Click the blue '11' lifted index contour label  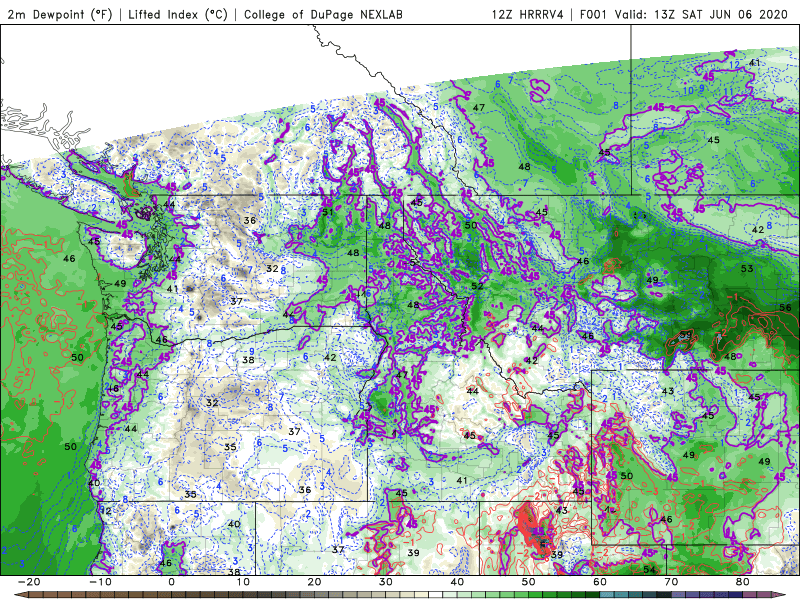click(x=728, y=93)
